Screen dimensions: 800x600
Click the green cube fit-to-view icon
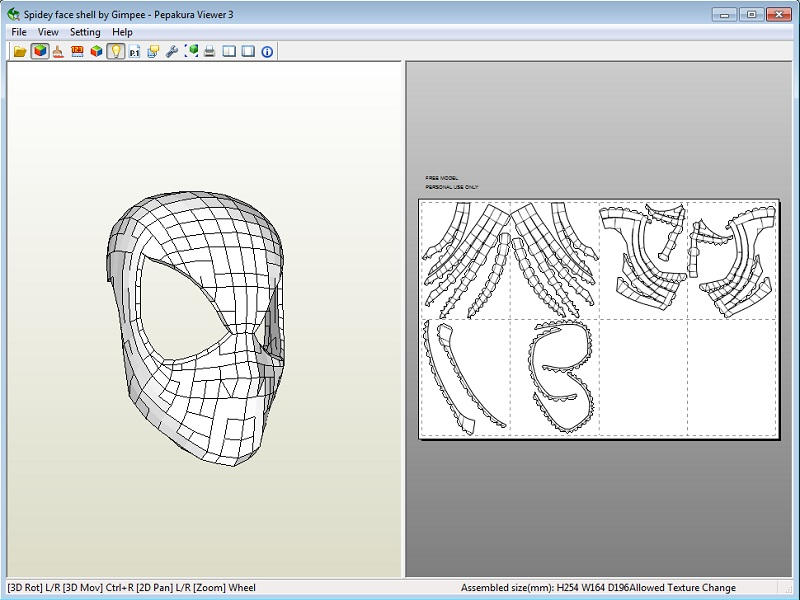[x=191, y=51]
